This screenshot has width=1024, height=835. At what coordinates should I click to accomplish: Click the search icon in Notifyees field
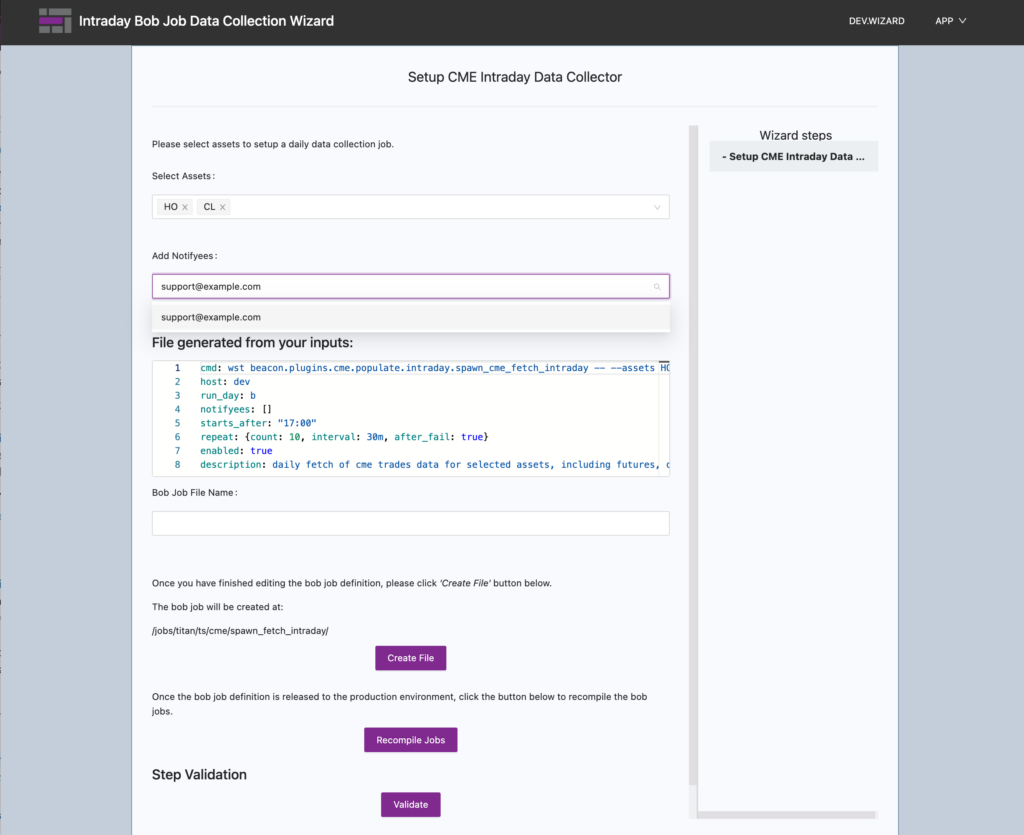[657, 287]
